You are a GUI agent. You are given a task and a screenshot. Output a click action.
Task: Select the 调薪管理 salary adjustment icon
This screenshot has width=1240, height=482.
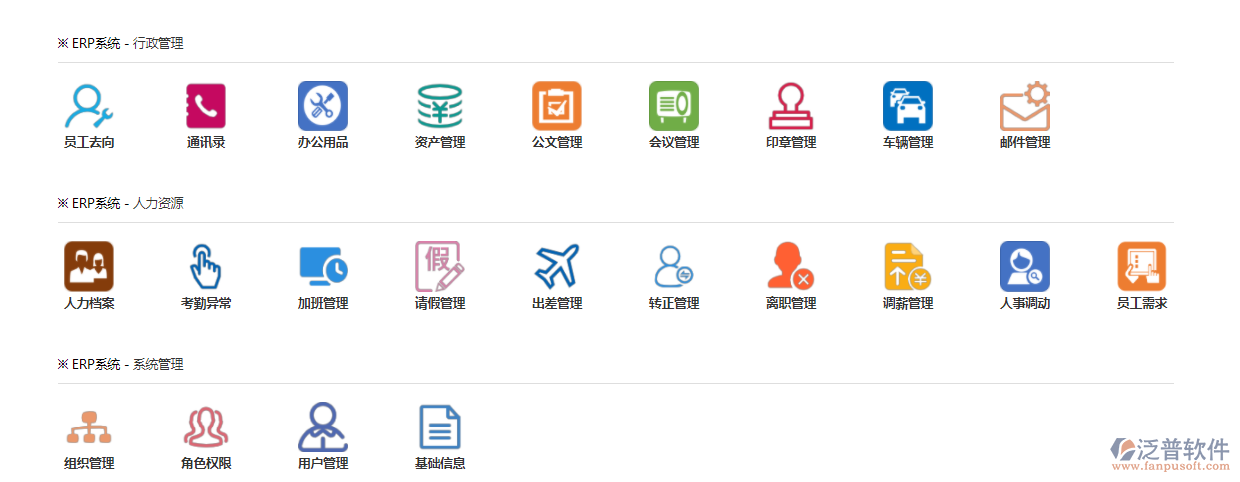pyautogui.click(x=908, y=266)
